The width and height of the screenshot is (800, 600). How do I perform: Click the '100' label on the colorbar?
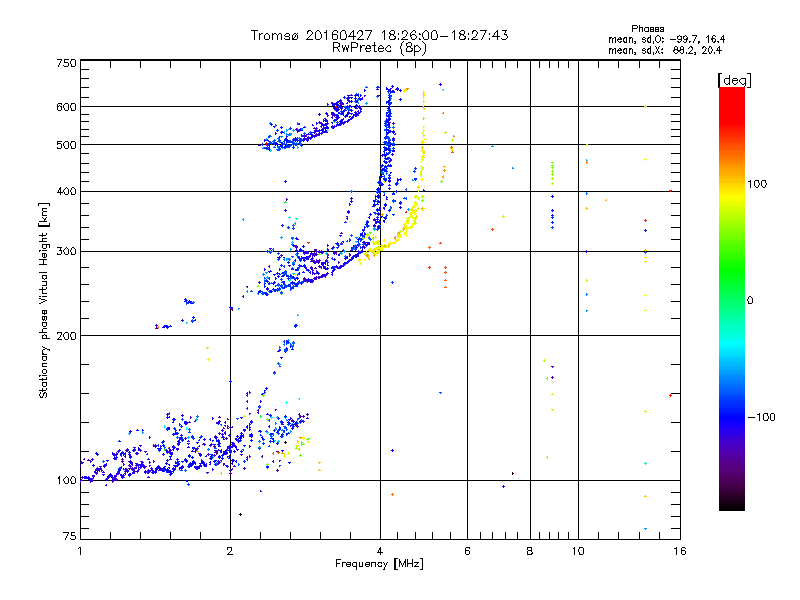(757, 184)
